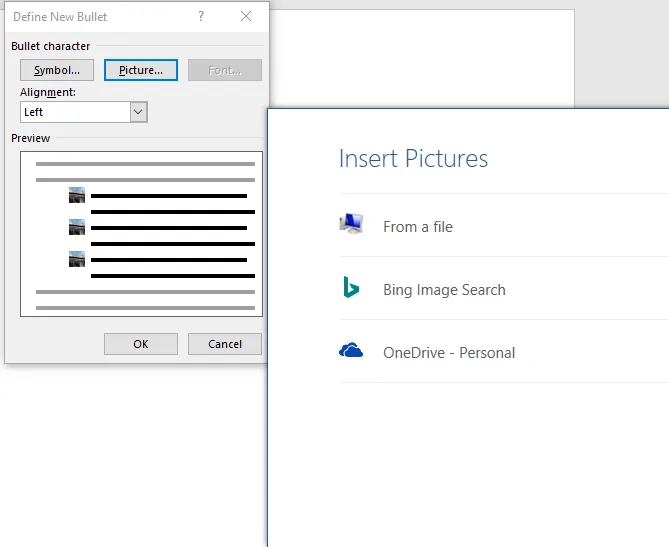Select the first picture bullet in preview
Screen dimensions: 669x547
point(77,195)
